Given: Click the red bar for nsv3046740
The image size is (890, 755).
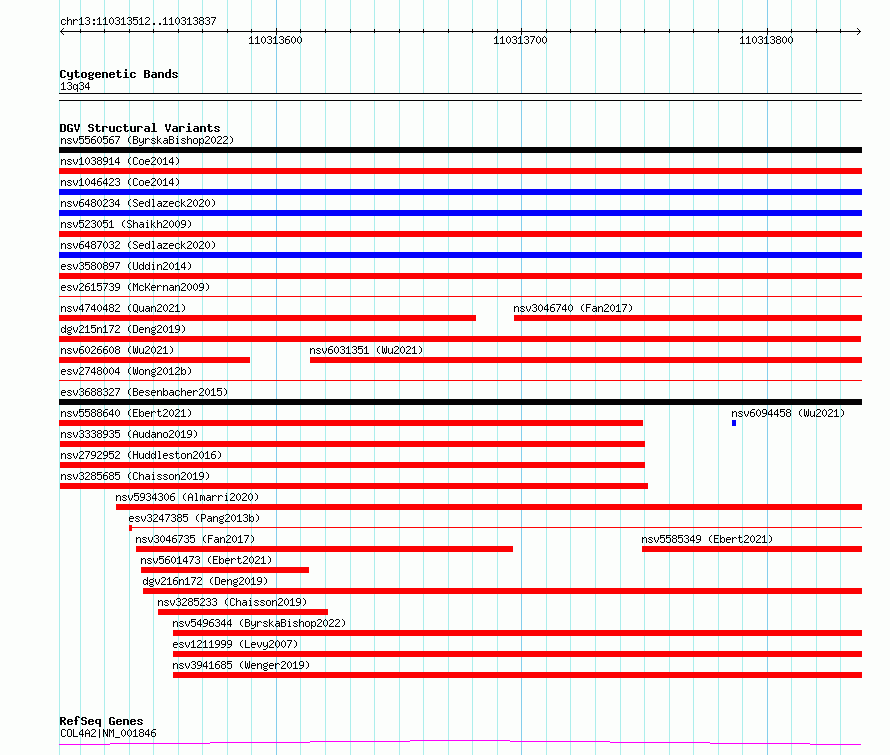Looking at the screenshot, I should point(688,318).
